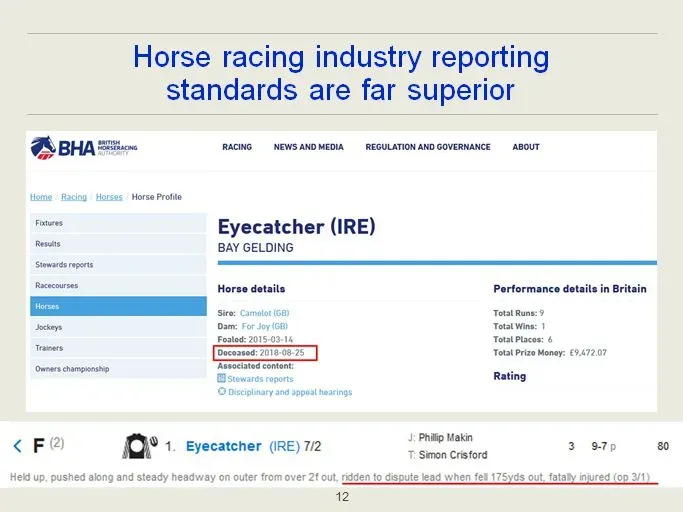Open Jockeys in the sidebar
The height and width of the screenshot is (512, 683).
(118, 327)
